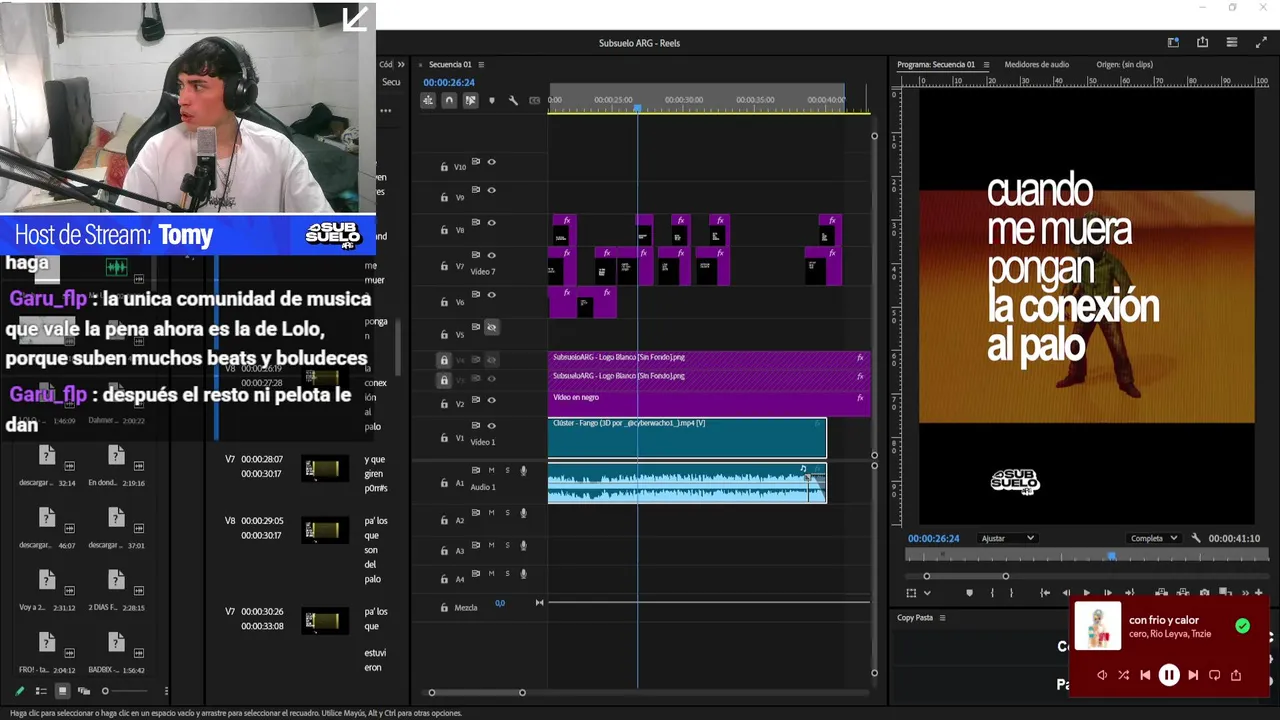The image size is (1280, 720).
Task: Add marker in program monitor
Action: tap(969, 593)
